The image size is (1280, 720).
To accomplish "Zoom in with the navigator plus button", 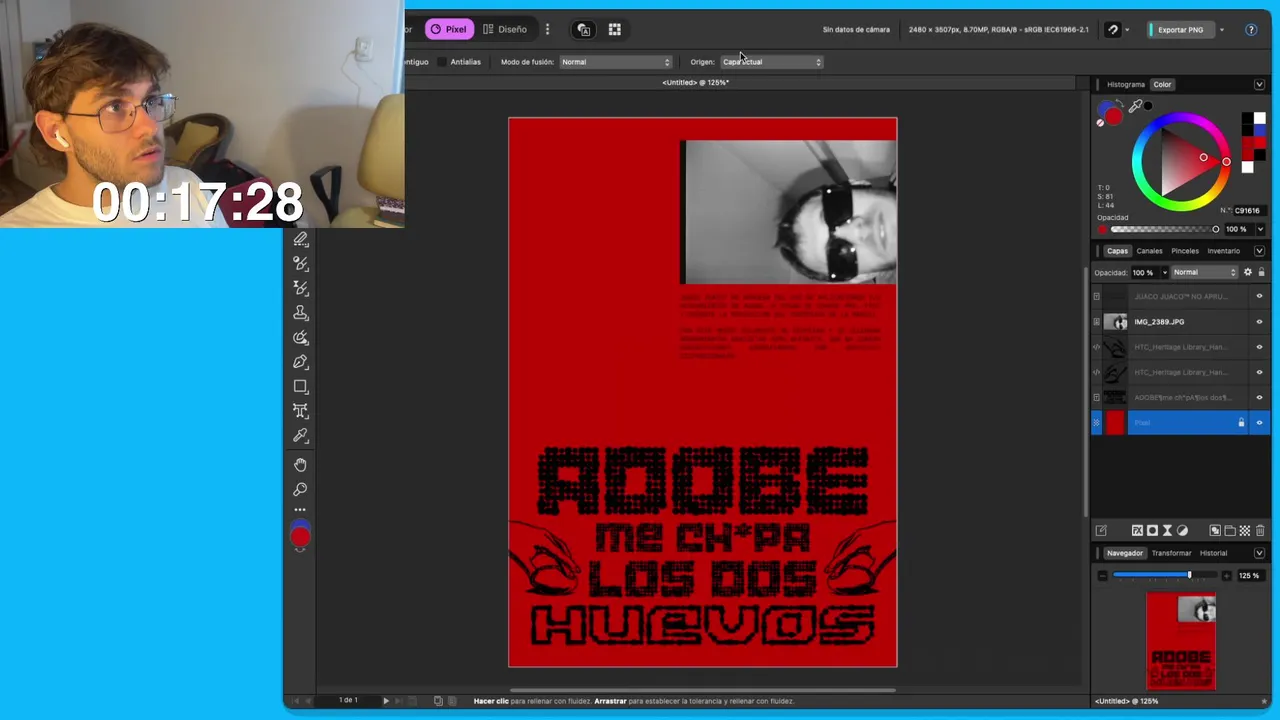I will 1227,576.
